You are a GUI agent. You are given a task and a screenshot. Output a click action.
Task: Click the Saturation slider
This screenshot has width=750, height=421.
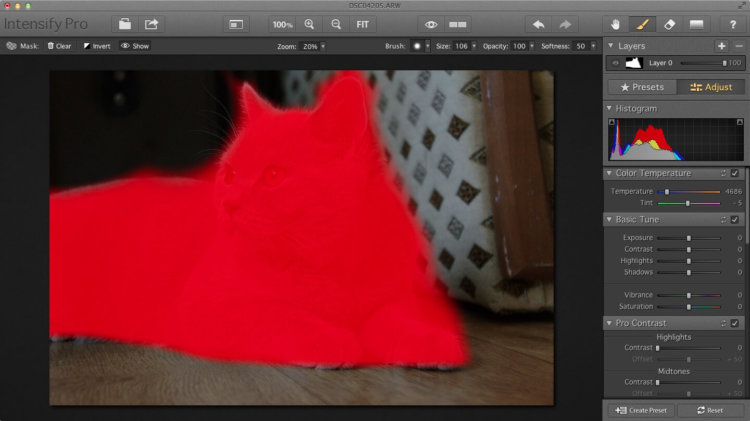(x=689, y=307)
